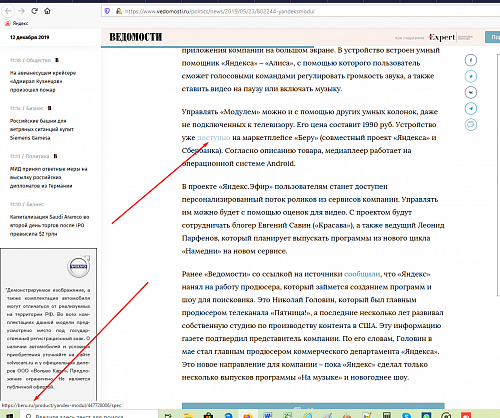Click the Volvo ad disclaimer text block
500x418 pixels.
pyautogui.click(x=48, y=338)
